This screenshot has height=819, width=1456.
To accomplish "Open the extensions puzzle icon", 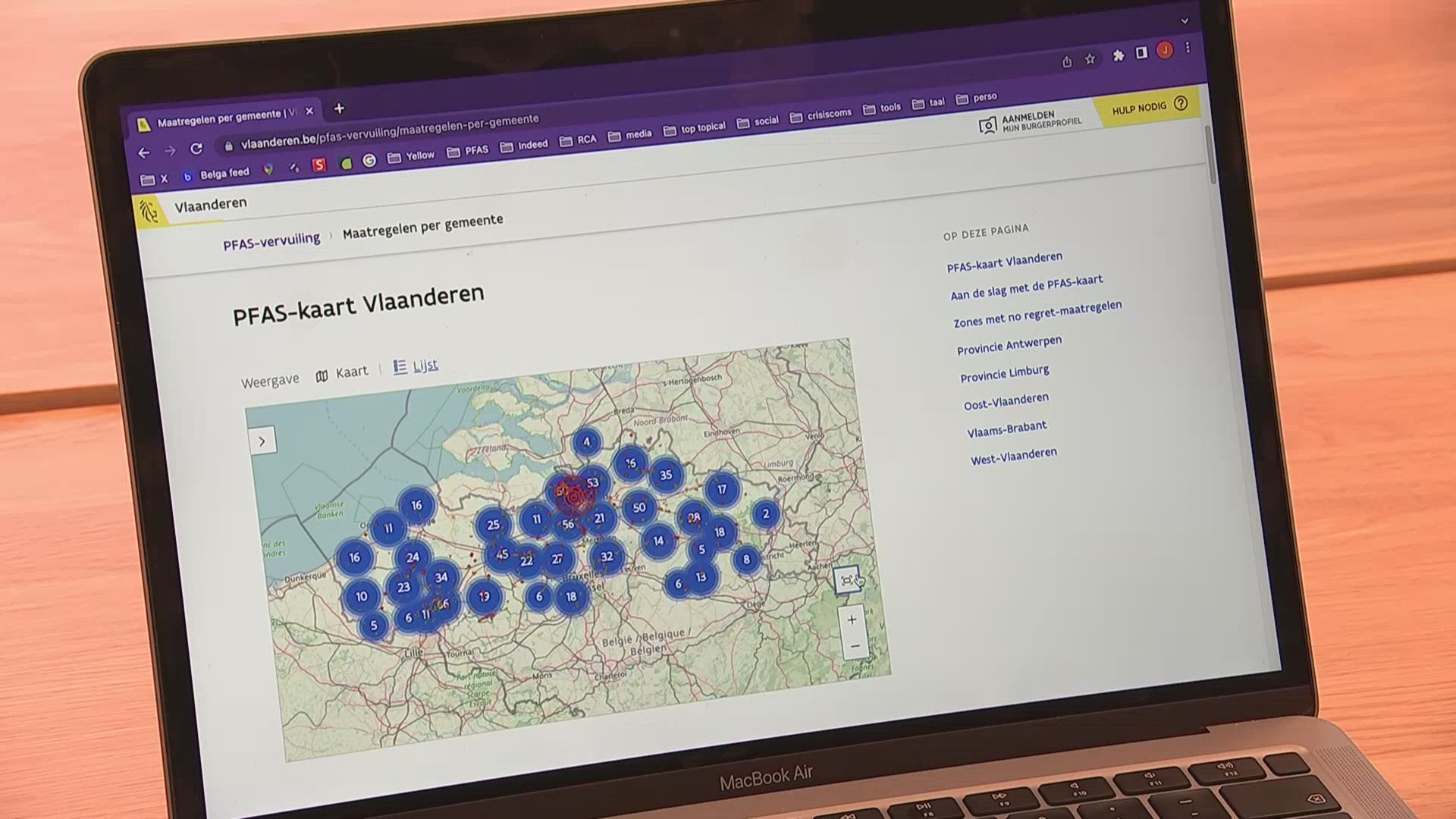I will (1118, 55).
